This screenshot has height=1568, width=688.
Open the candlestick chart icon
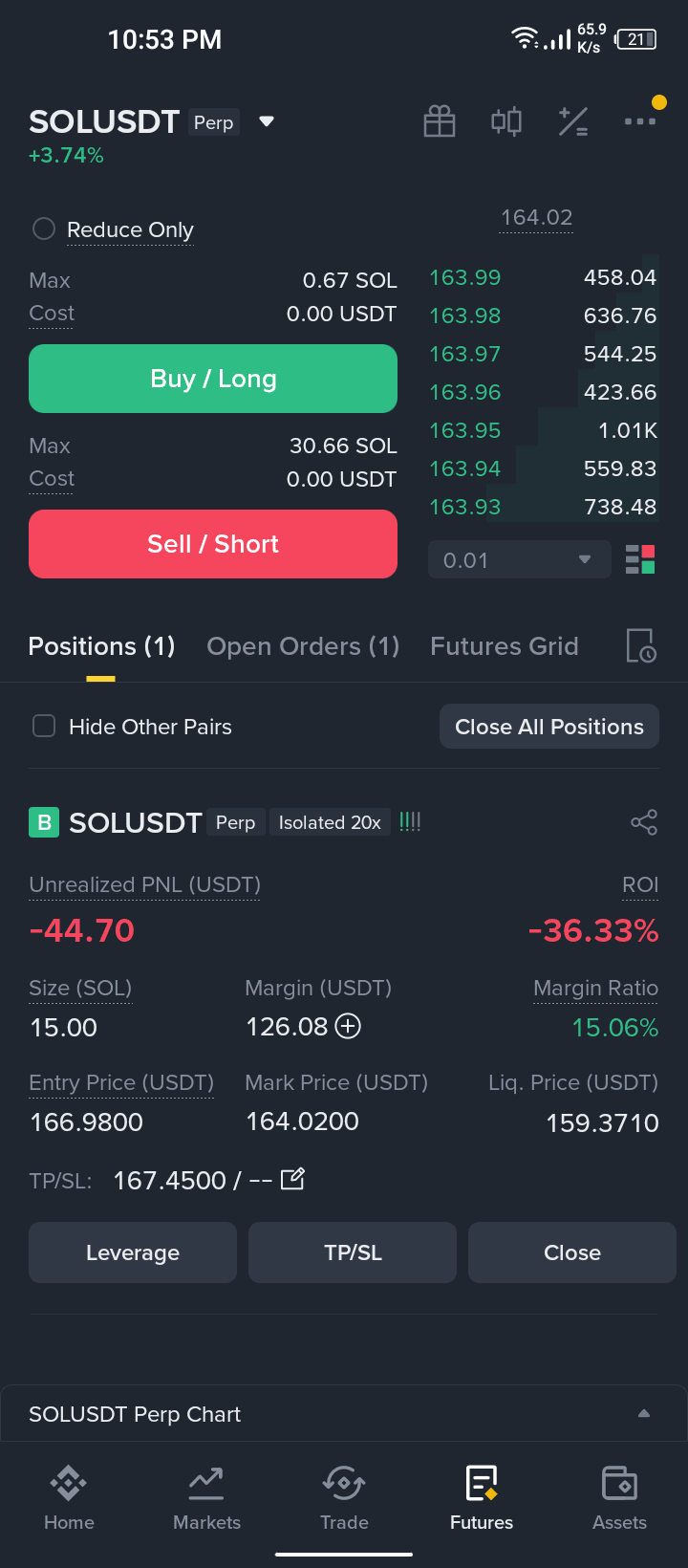click(506, 121)
